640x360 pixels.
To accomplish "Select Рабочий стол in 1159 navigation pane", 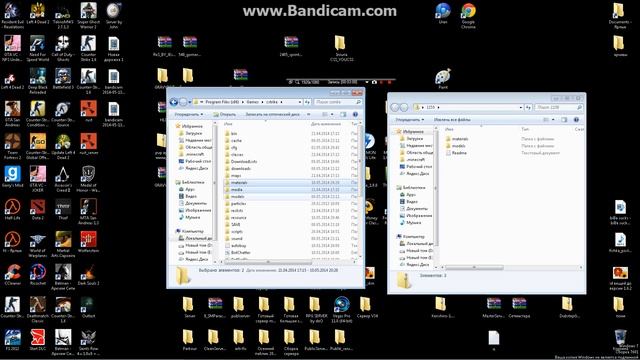I will 415,167.
